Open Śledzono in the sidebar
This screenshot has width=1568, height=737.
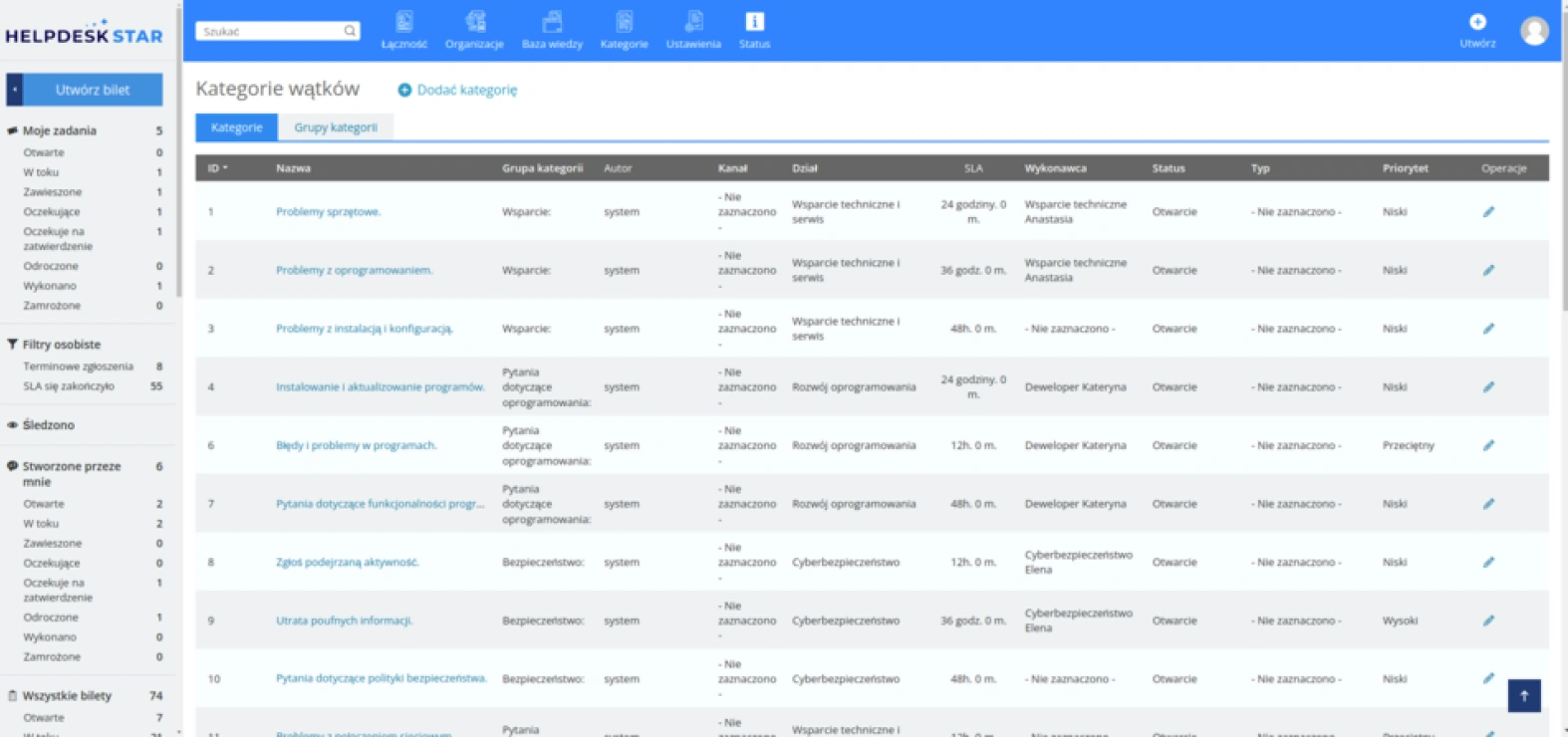tap(49, 425)
